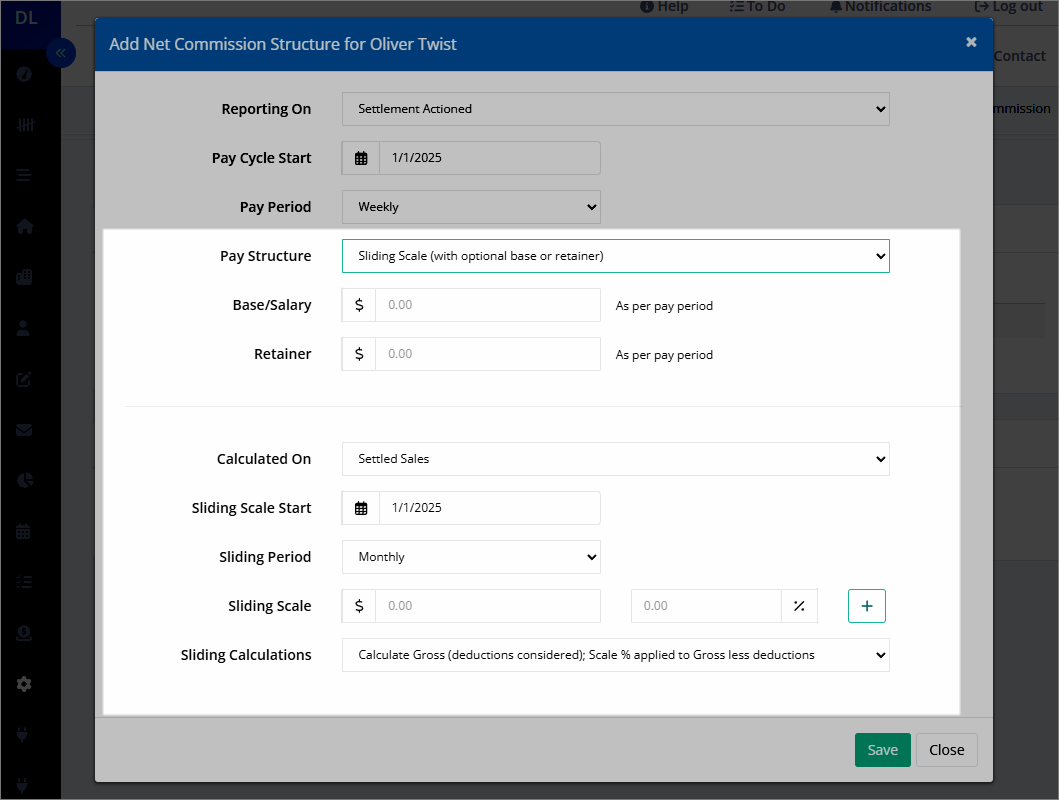The width and height of the screenshot is (1059, 800).
Task: Open the Calculated On dropdown
Action: click(615, 459)
